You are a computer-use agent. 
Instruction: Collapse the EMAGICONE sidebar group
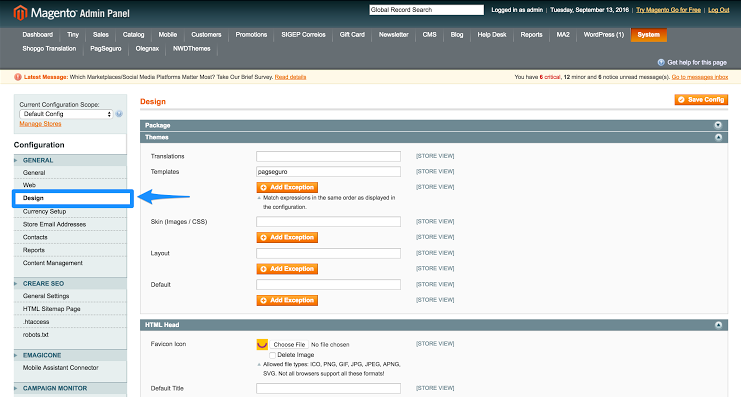70,355
